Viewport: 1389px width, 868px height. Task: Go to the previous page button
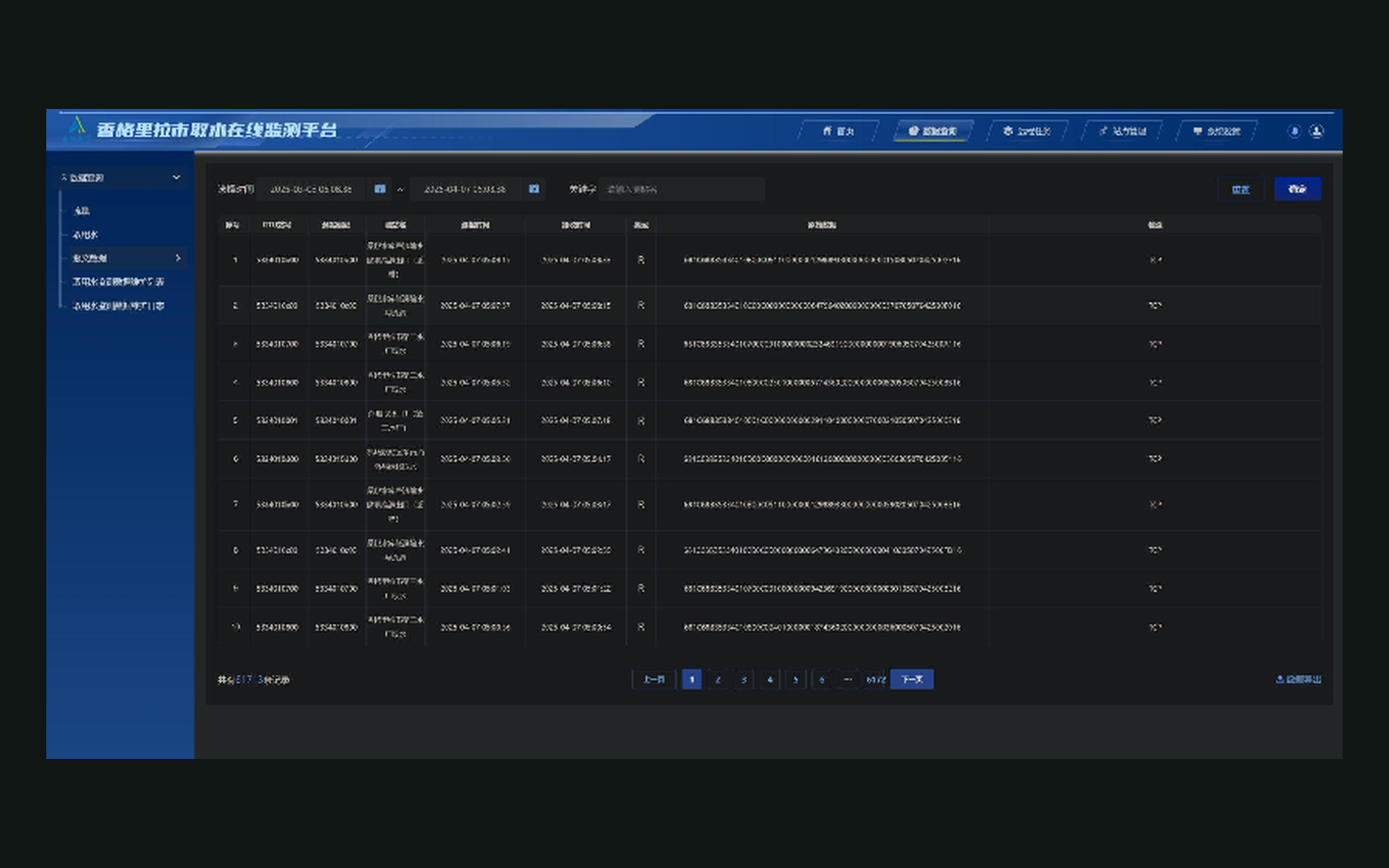point(653,680)
